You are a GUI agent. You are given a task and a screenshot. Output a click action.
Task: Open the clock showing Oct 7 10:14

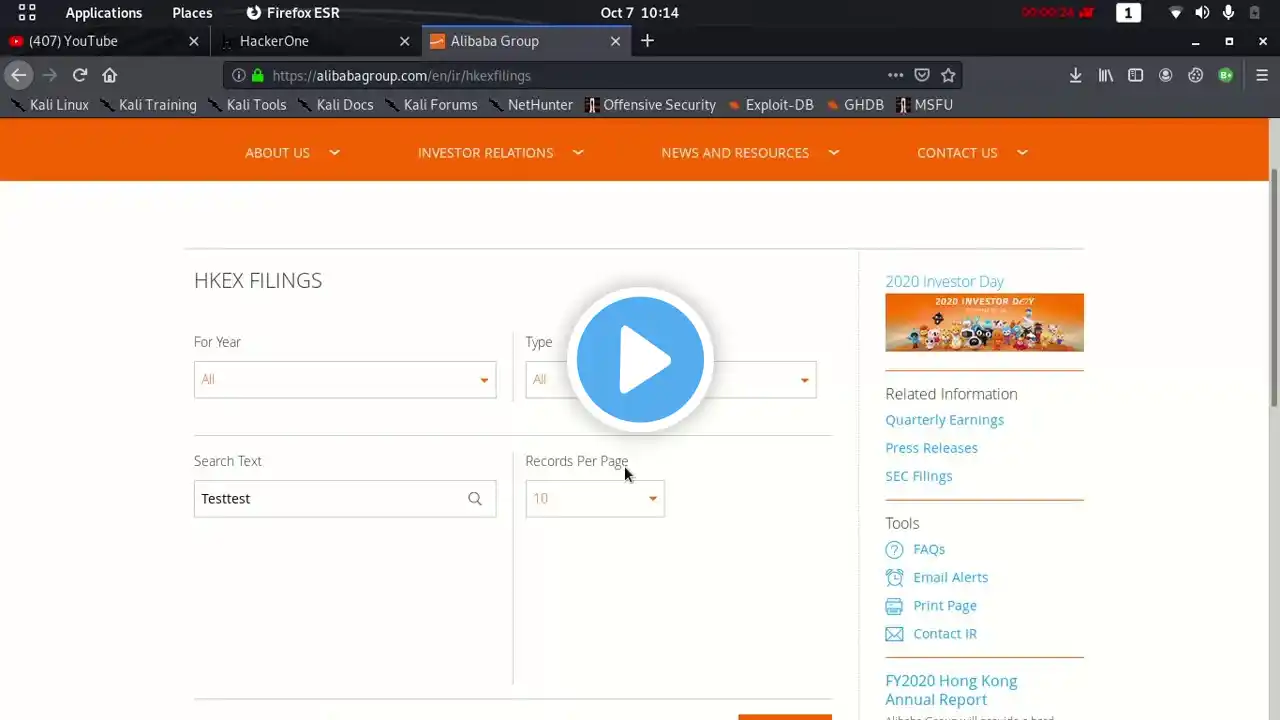tap(640, 13)
